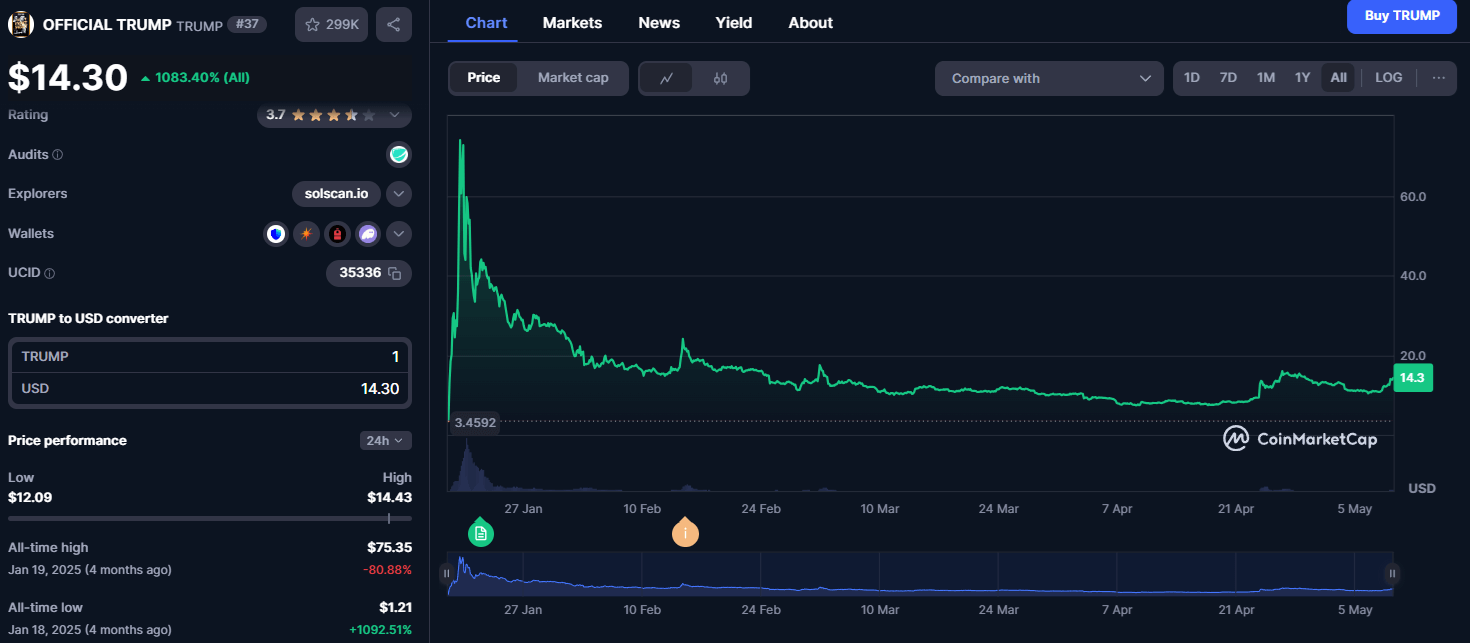Image resolution: width=1470 pixels, height=643 pixels.
Task: Click the green document event marker
Action: tap(481, 533)
